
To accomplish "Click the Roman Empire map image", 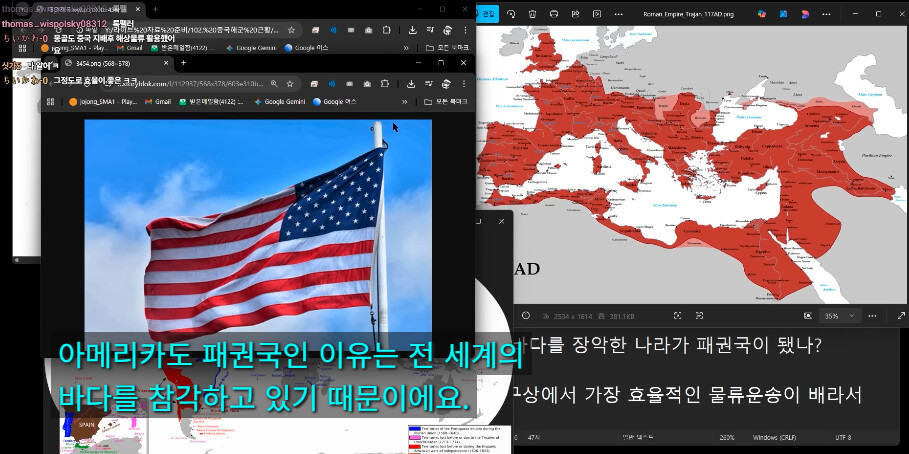I will click(x=693, y=164).
